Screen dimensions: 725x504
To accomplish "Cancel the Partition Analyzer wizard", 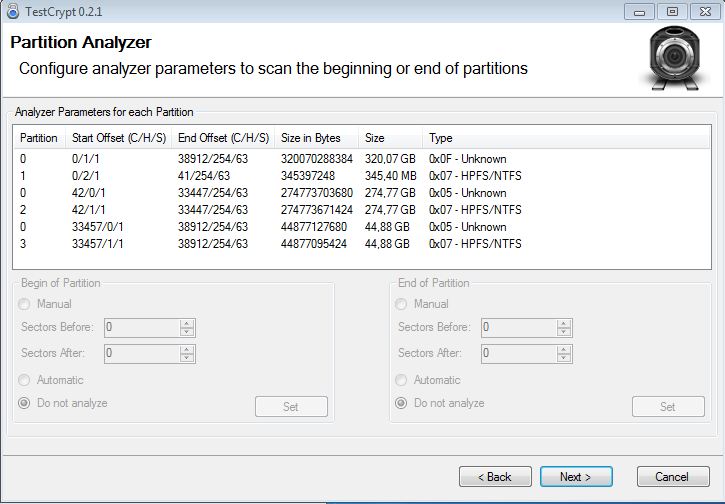I will (673, 477).
